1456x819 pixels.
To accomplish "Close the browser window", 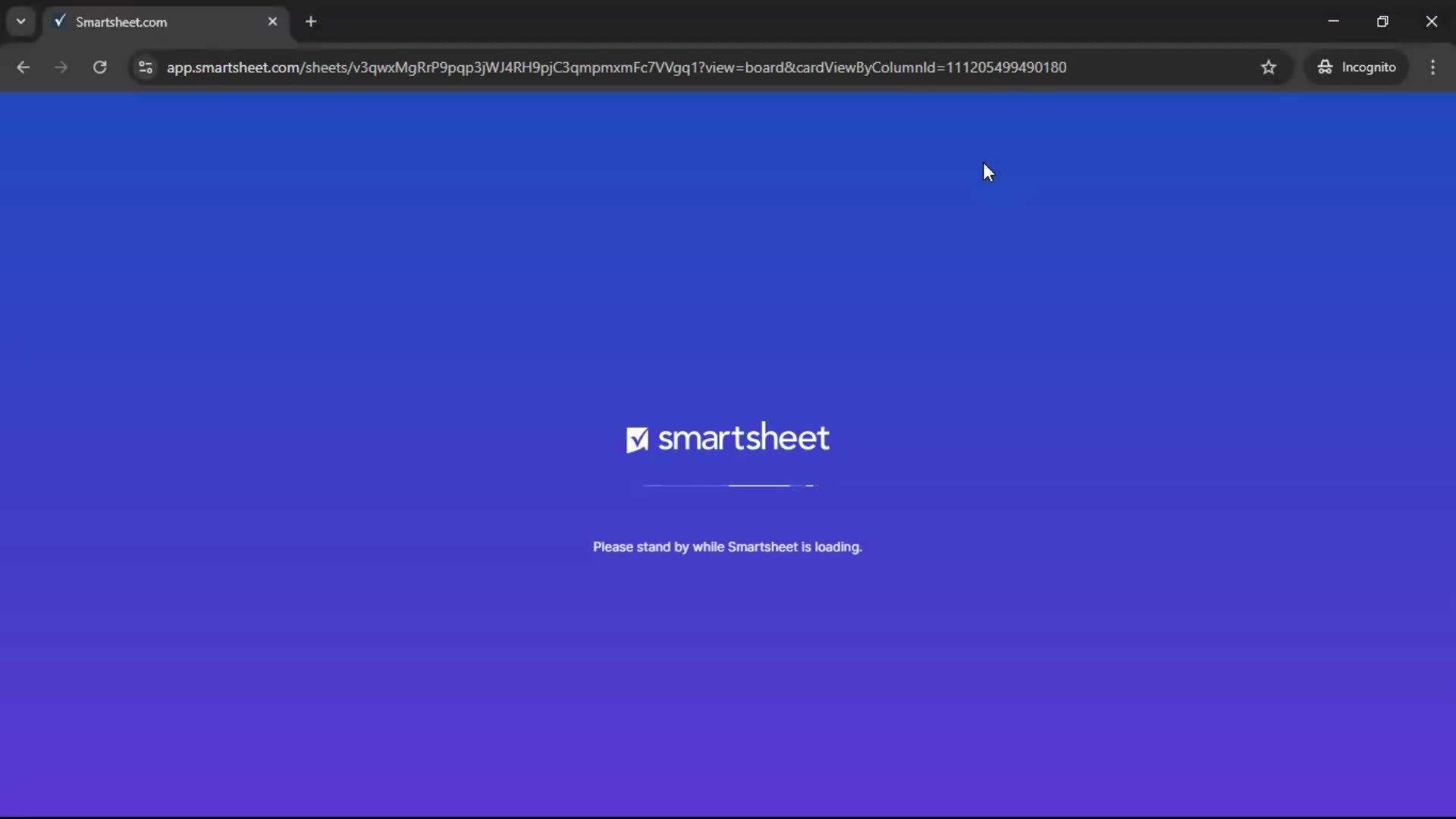I will click(x=1432, y=21).
